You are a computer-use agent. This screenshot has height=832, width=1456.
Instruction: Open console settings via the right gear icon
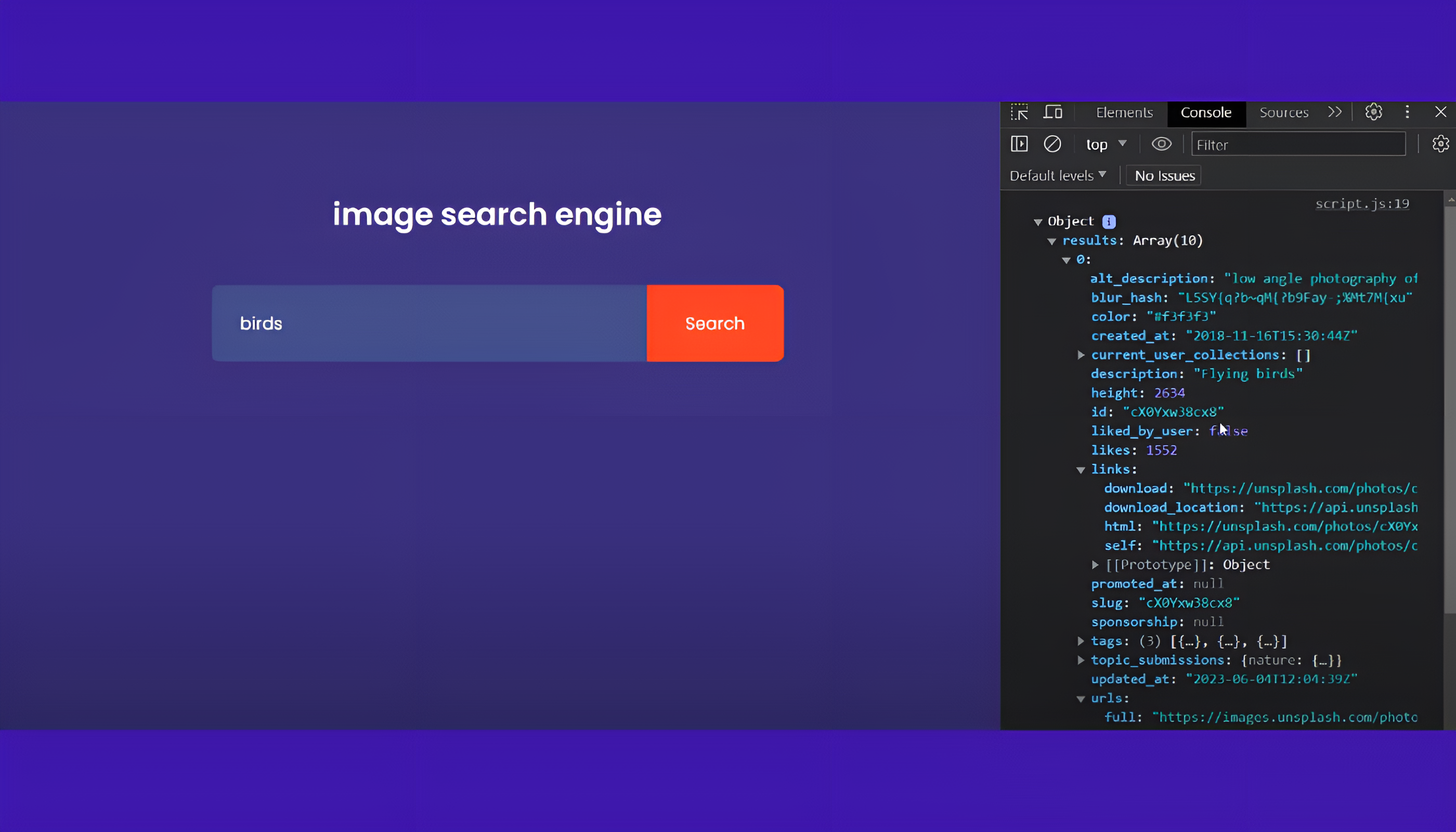point(1440,144)
